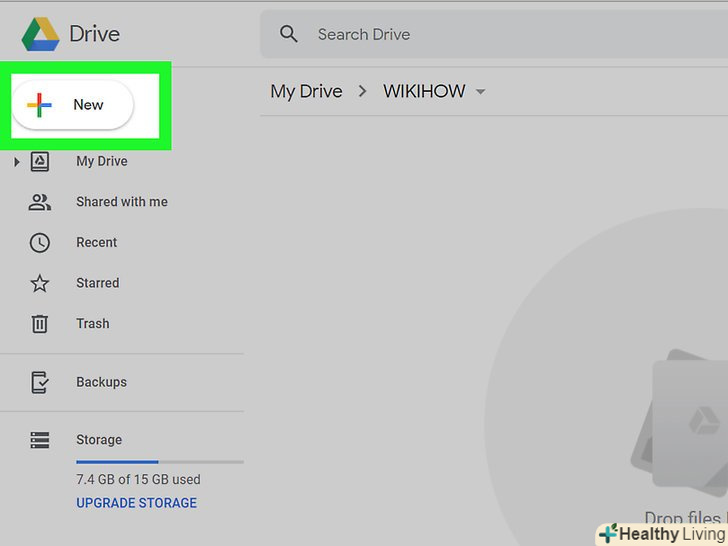This screenshot has width=728, height=546.
Task: Click the Google Drive logo icon
Action: (x=40, y=34)
